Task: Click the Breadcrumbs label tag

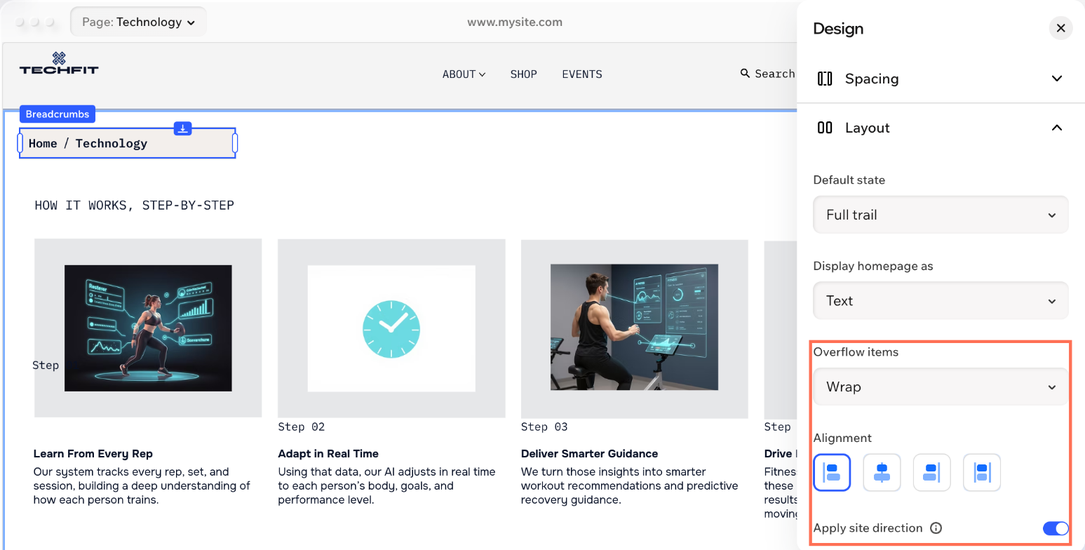Action: pyautogui.click(x=57, y=114)
